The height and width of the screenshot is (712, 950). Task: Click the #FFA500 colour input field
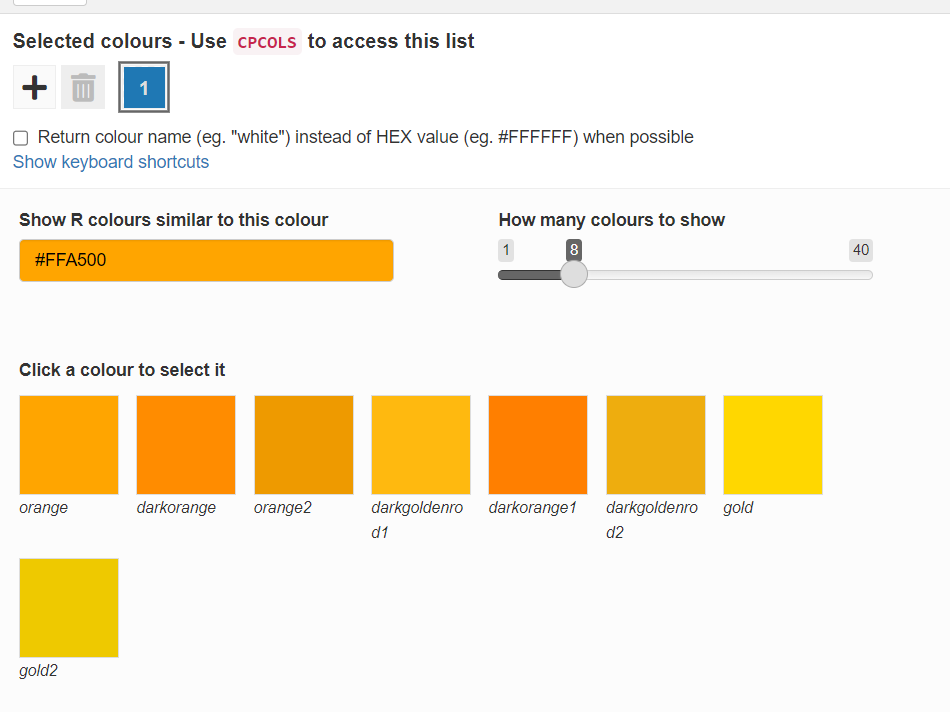pos(206,260)
